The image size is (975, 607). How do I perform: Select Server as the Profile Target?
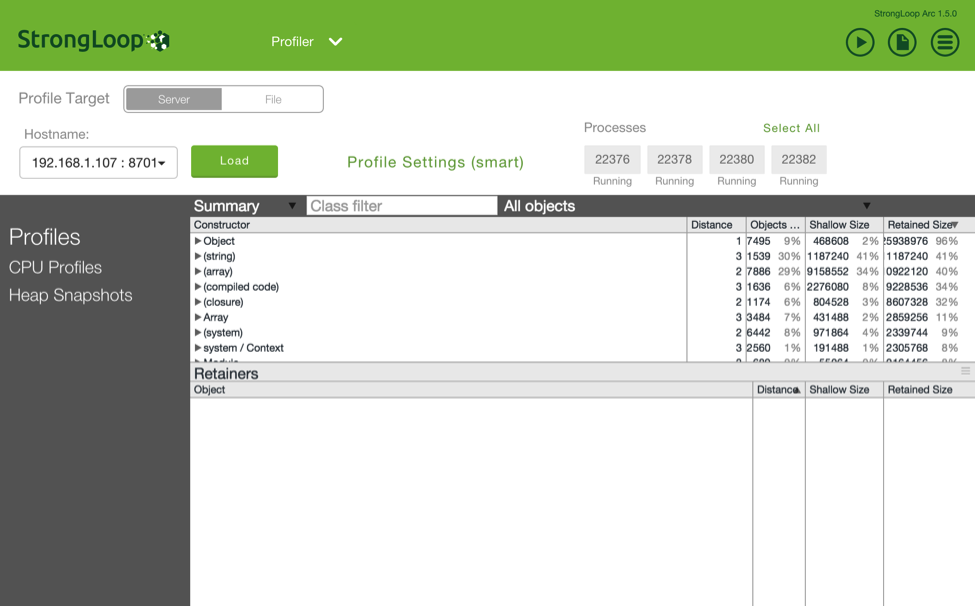coord(173,99)
